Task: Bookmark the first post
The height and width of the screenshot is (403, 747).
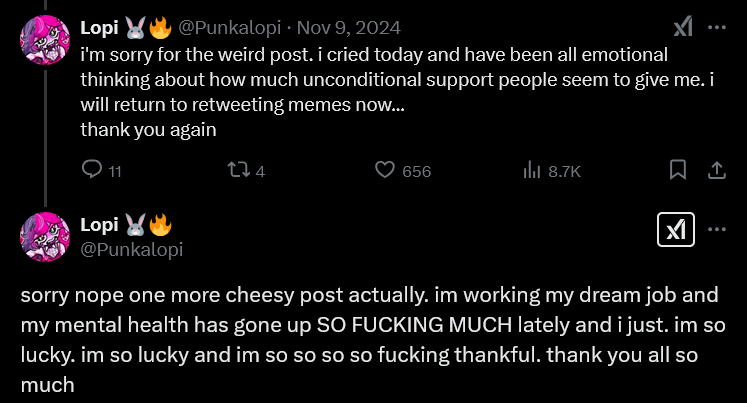Action: pos(678,171)
